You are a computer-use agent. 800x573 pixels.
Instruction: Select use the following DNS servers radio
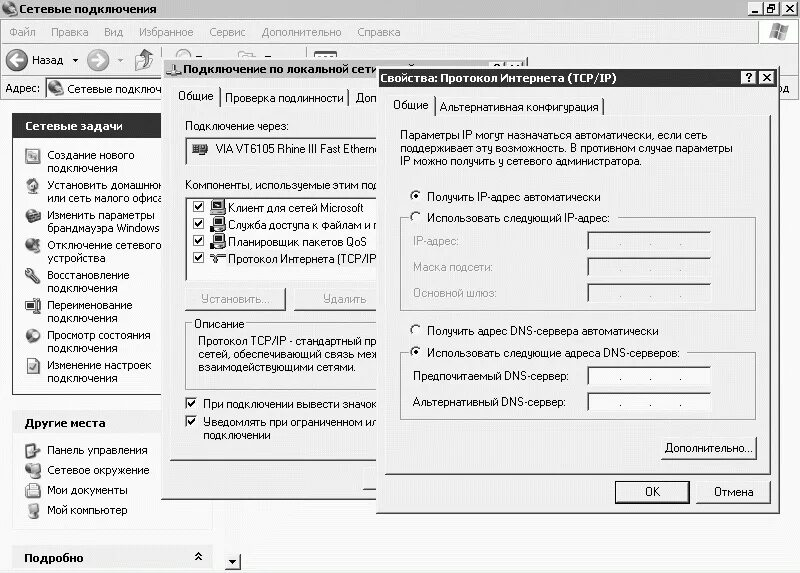(415, 352)
